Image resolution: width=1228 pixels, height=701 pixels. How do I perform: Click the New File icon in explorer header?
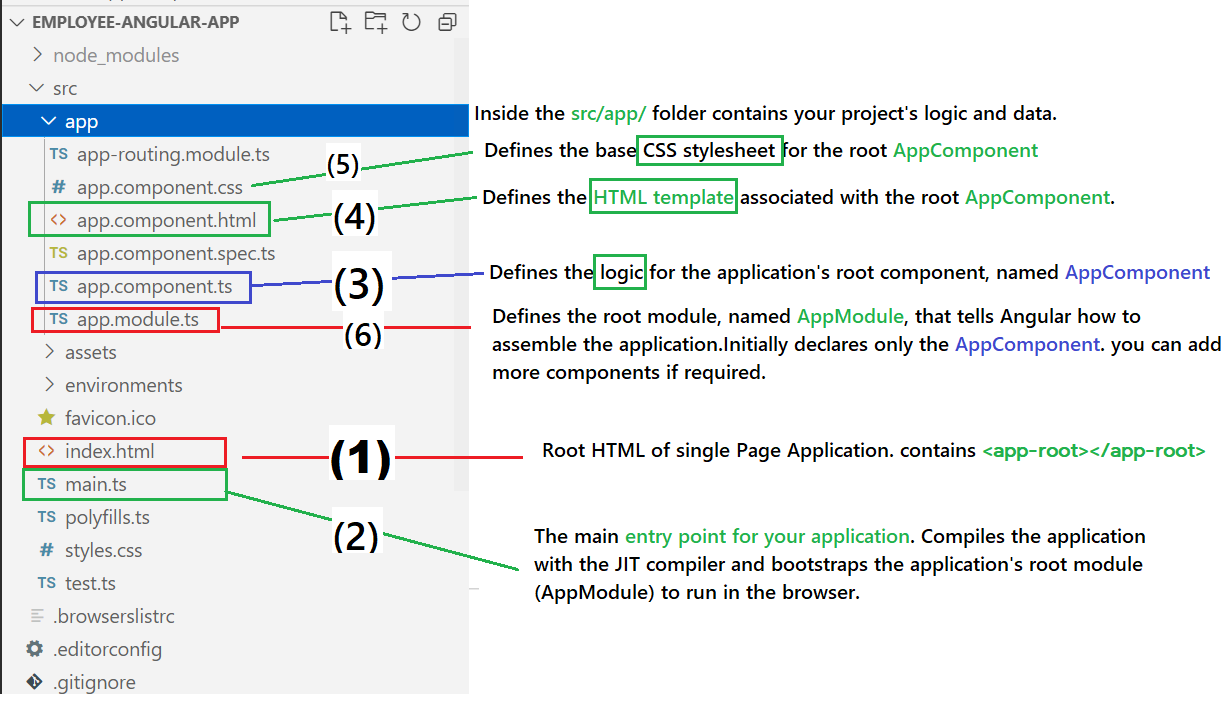point(340,22)
